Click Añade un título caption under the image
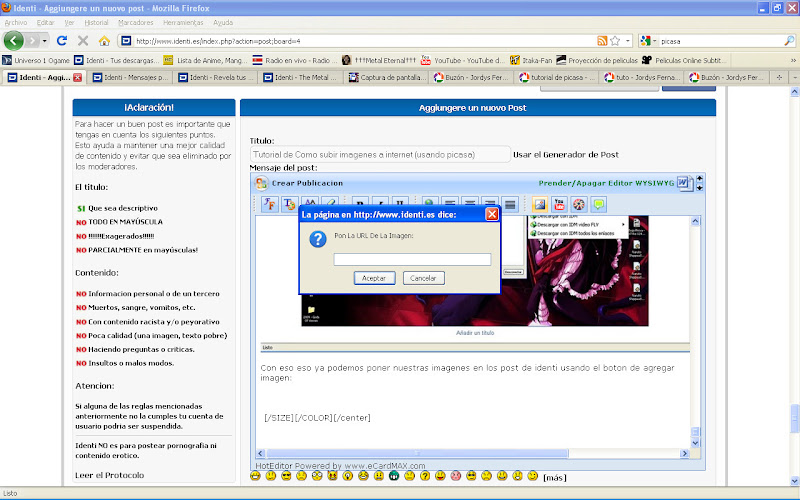This screenshot has height=500, width=800. coord(475,333)
